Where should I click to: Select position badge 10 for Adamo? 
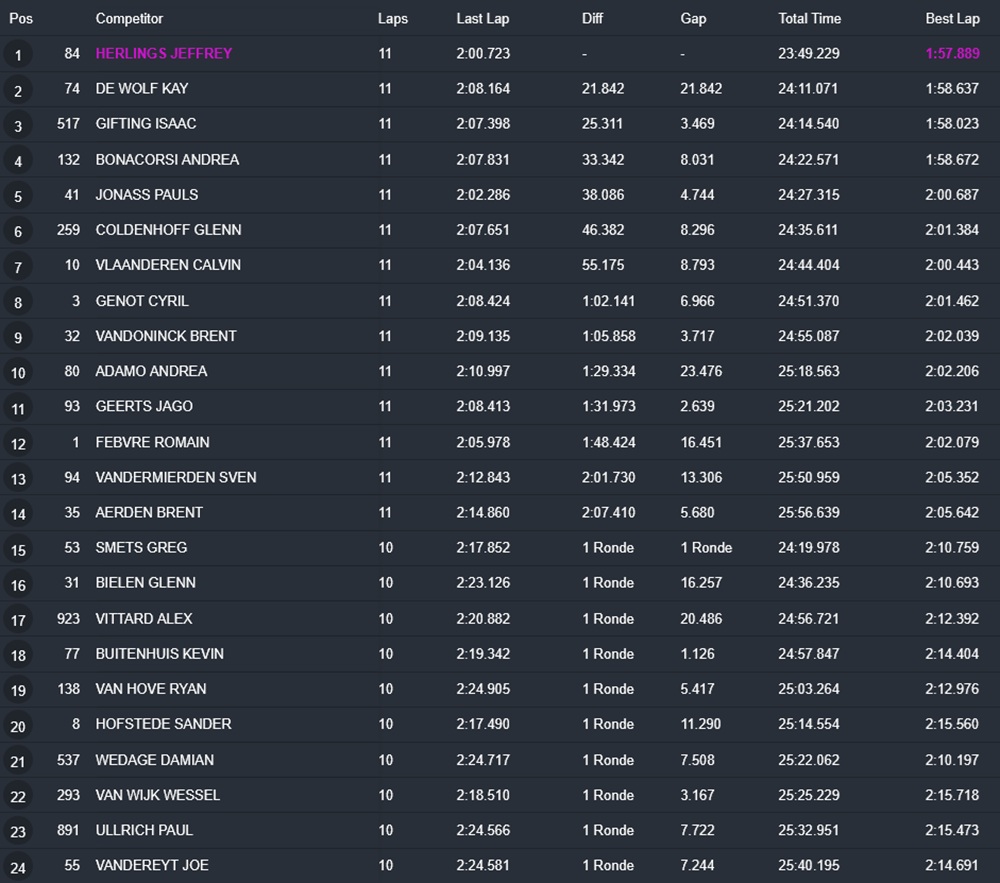pos(18,372)
